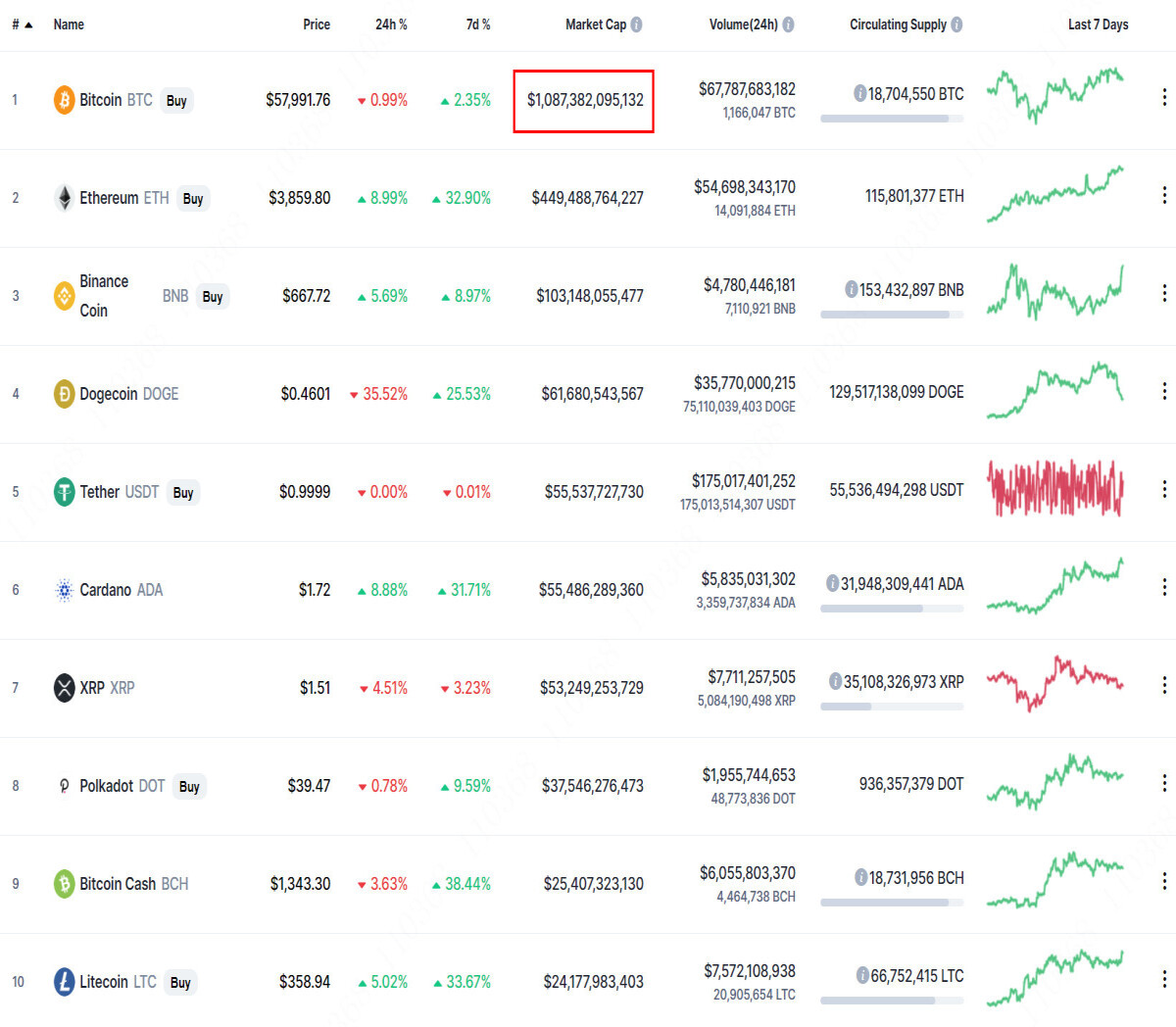Click the Market Cap info icon
This screenshot has width=1176, height=1027.
click(636, 24)
